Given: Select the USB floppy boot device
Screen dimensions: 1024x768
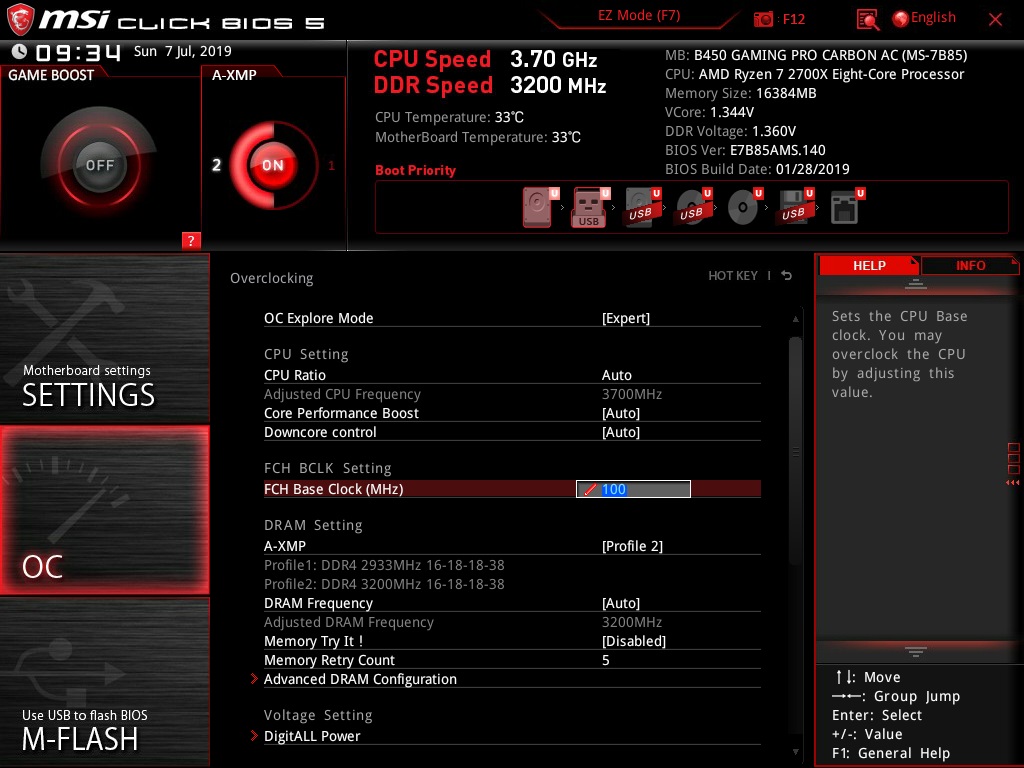Looking at the screenshot, I should click(x=795, y=208).
